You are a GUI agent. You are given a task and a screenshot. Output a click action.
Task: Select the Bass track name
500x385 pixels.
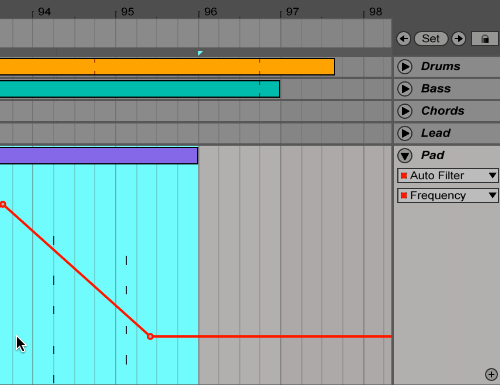click(x=436, y=89)
